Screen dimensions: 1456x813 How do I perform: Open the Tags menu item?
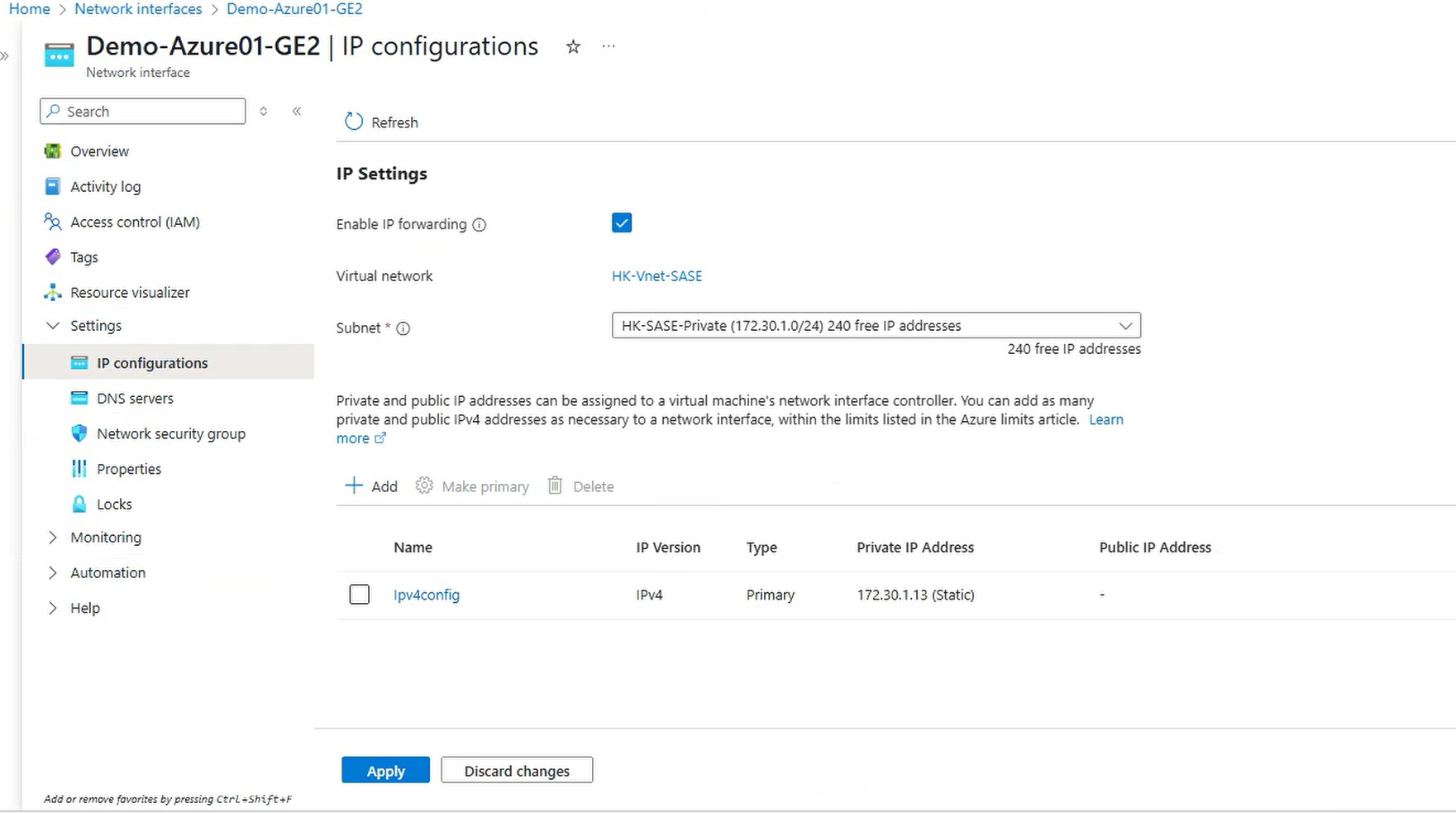pos(84,257)
